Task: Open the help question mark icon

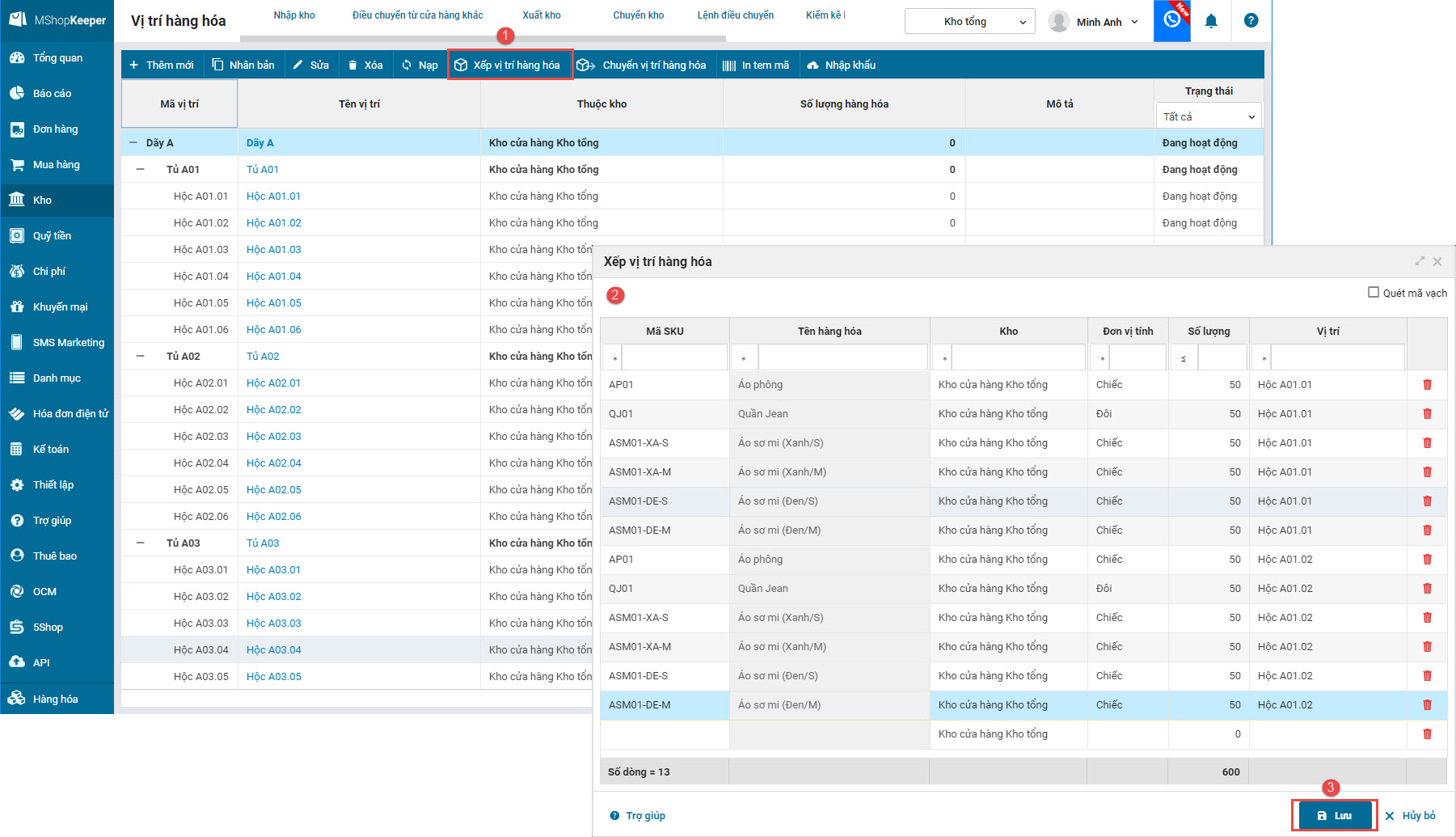Action: click(1251, 21)
